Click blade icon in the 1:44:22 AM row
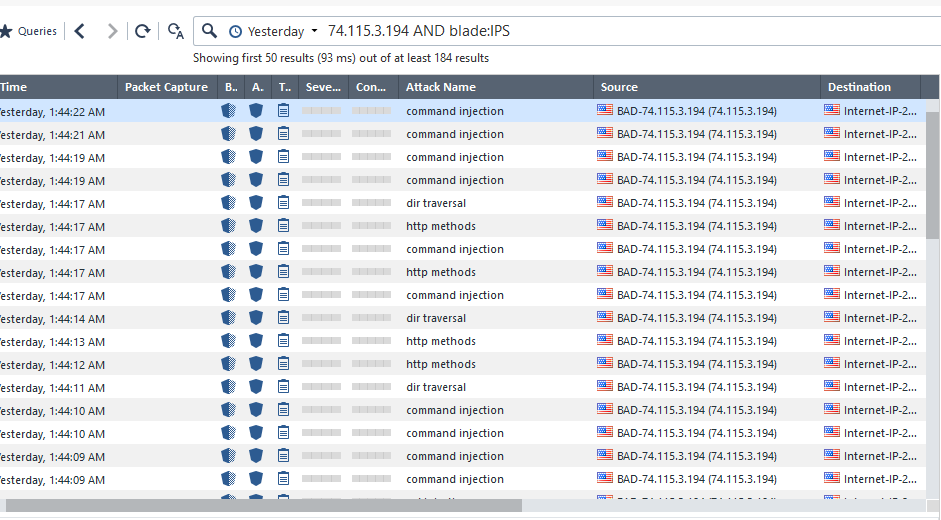941x520 pixels. [x=229, y=111]
